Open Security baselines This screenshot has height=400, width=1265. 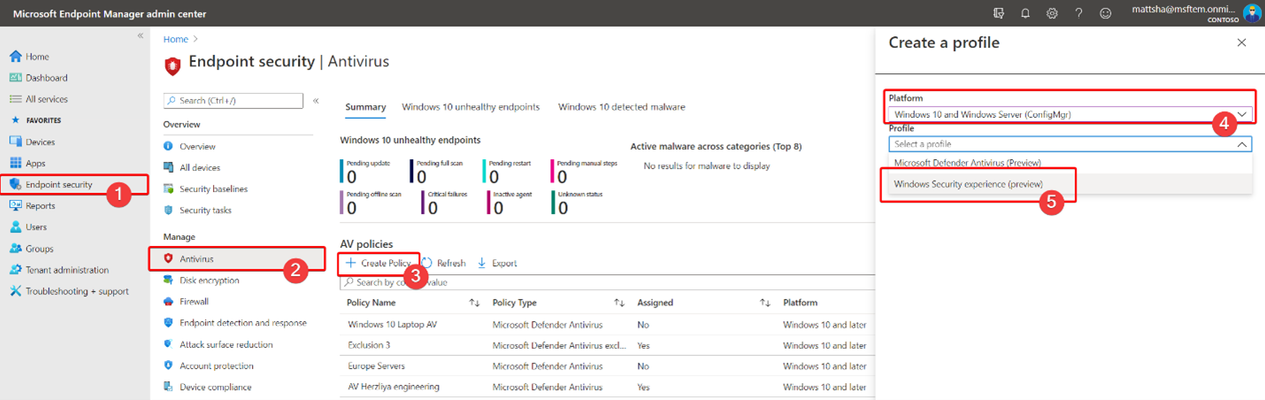pos(213,189)
